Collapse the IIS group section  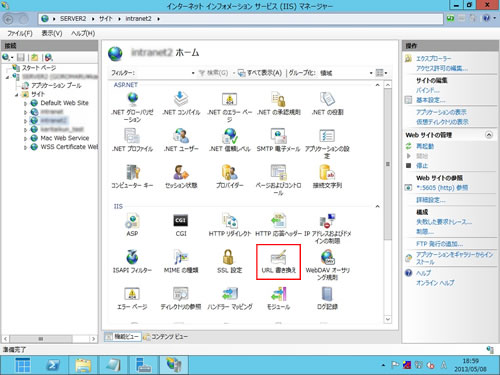377,206
